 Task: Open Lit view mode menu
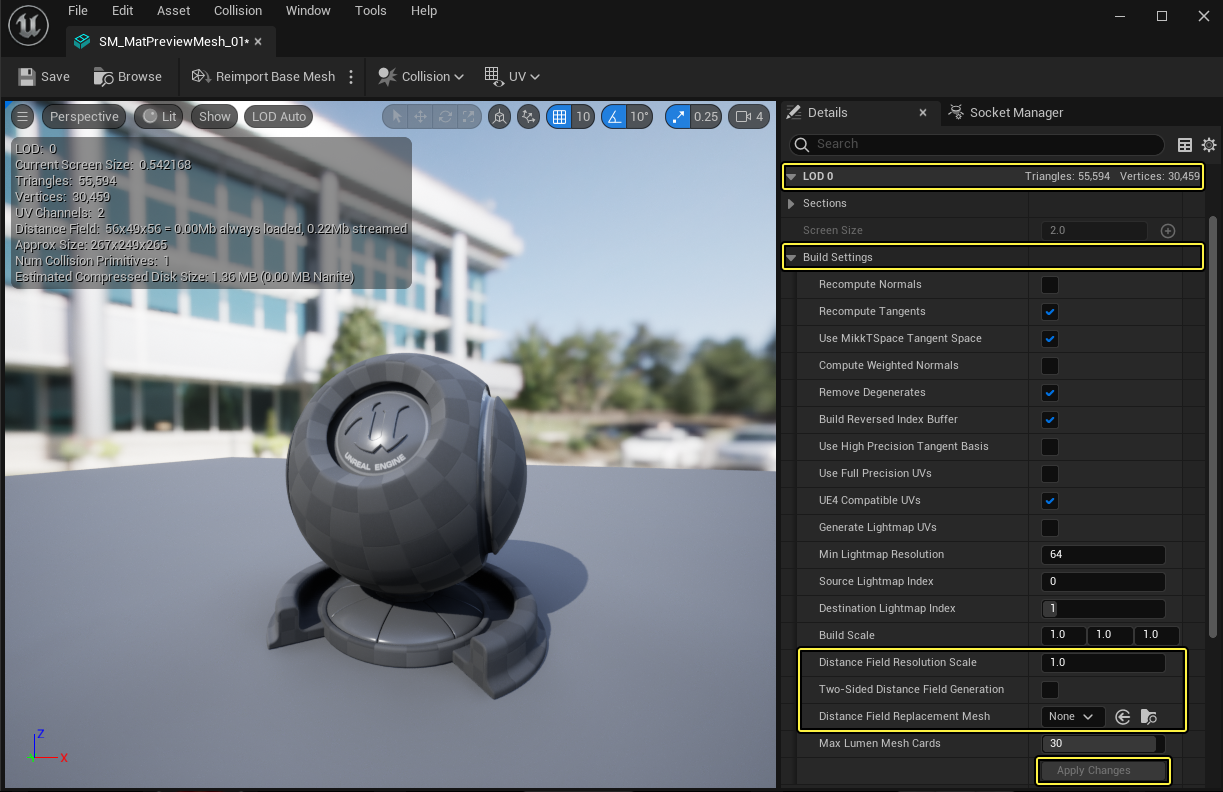click(160, 117)
